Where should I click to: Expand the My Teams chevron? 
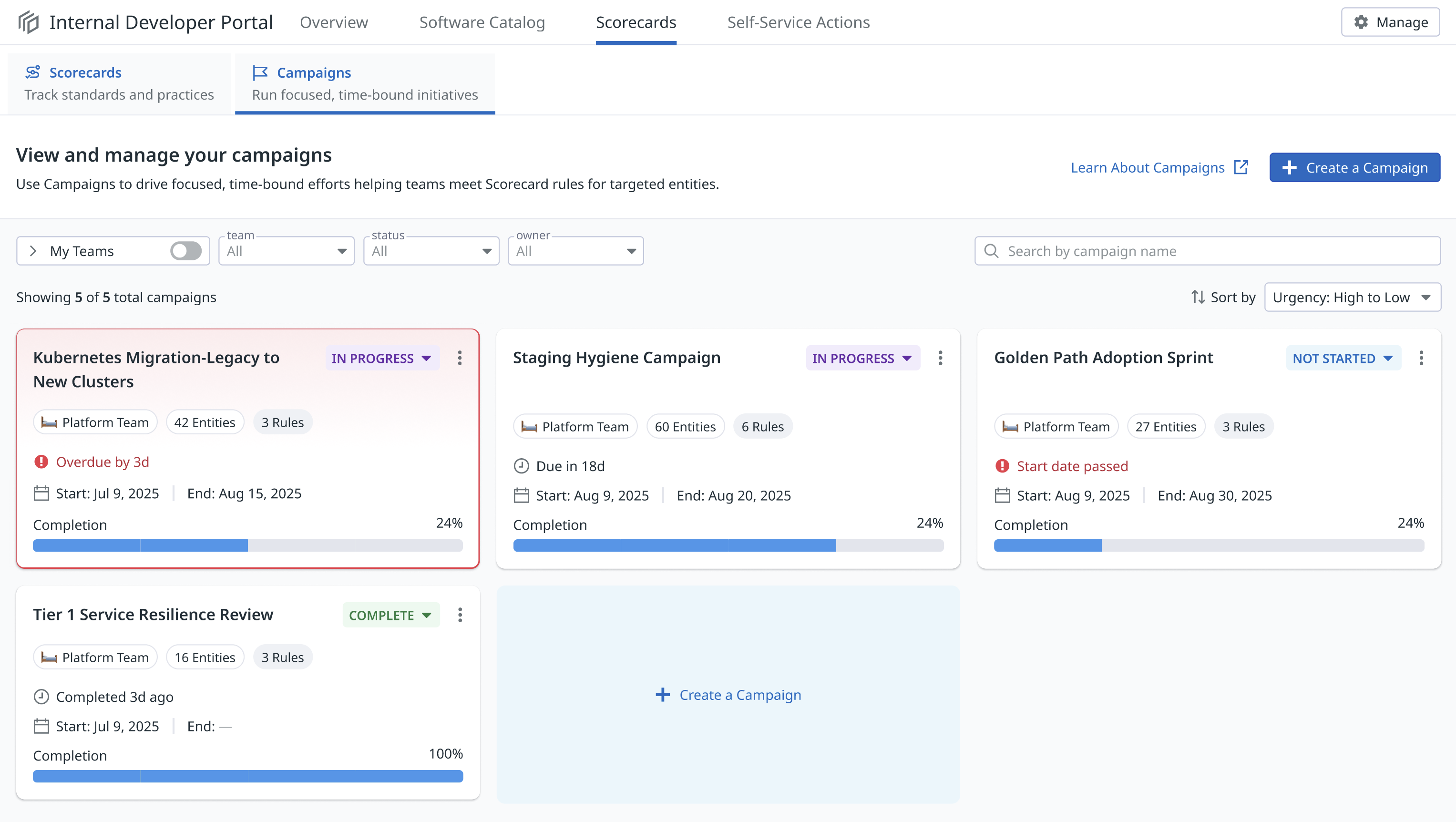[33, 251]
